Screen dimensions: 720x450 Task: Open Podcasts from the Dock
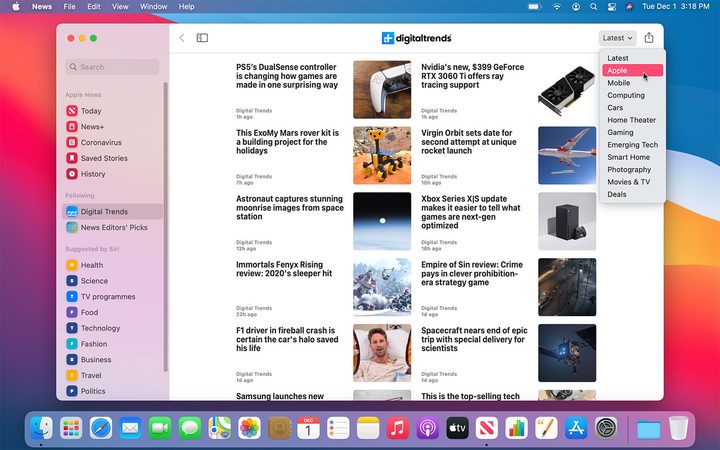pyautogui.click(x=428, y=429)
